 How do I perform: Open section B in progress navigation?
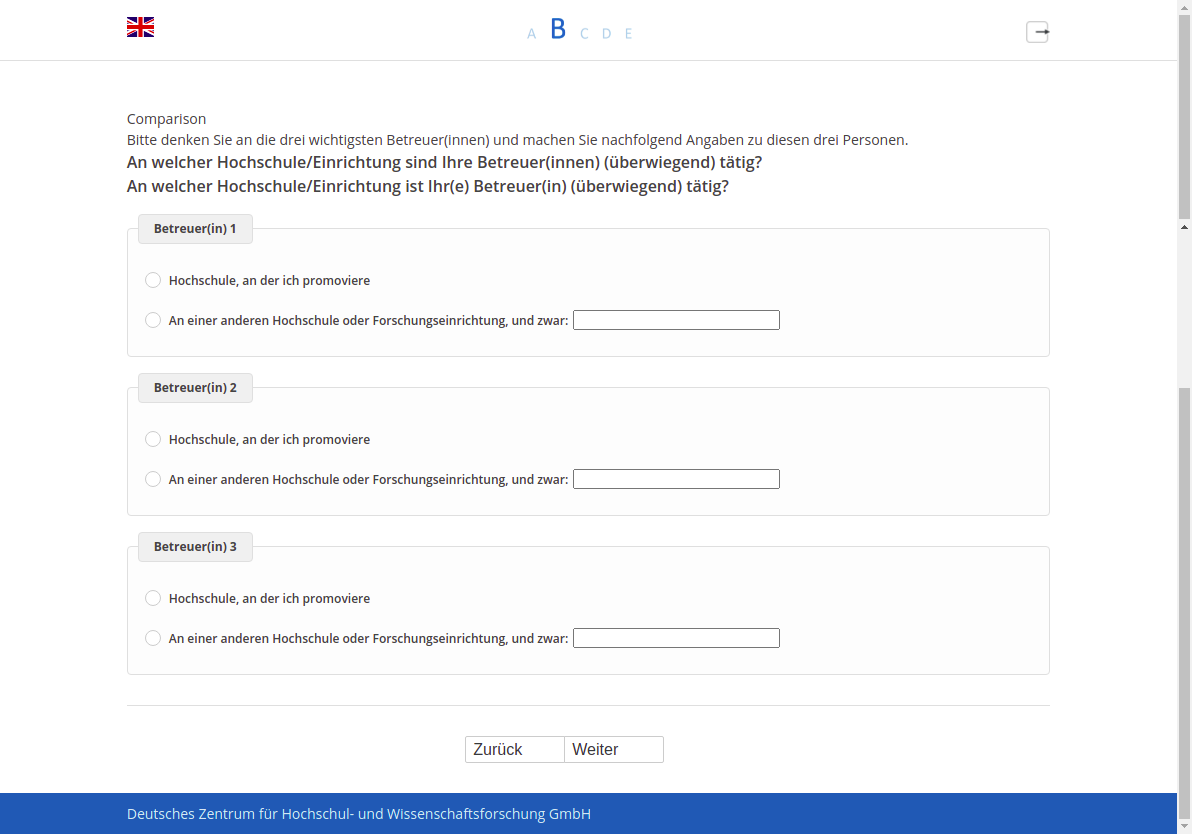pos(558,29)
